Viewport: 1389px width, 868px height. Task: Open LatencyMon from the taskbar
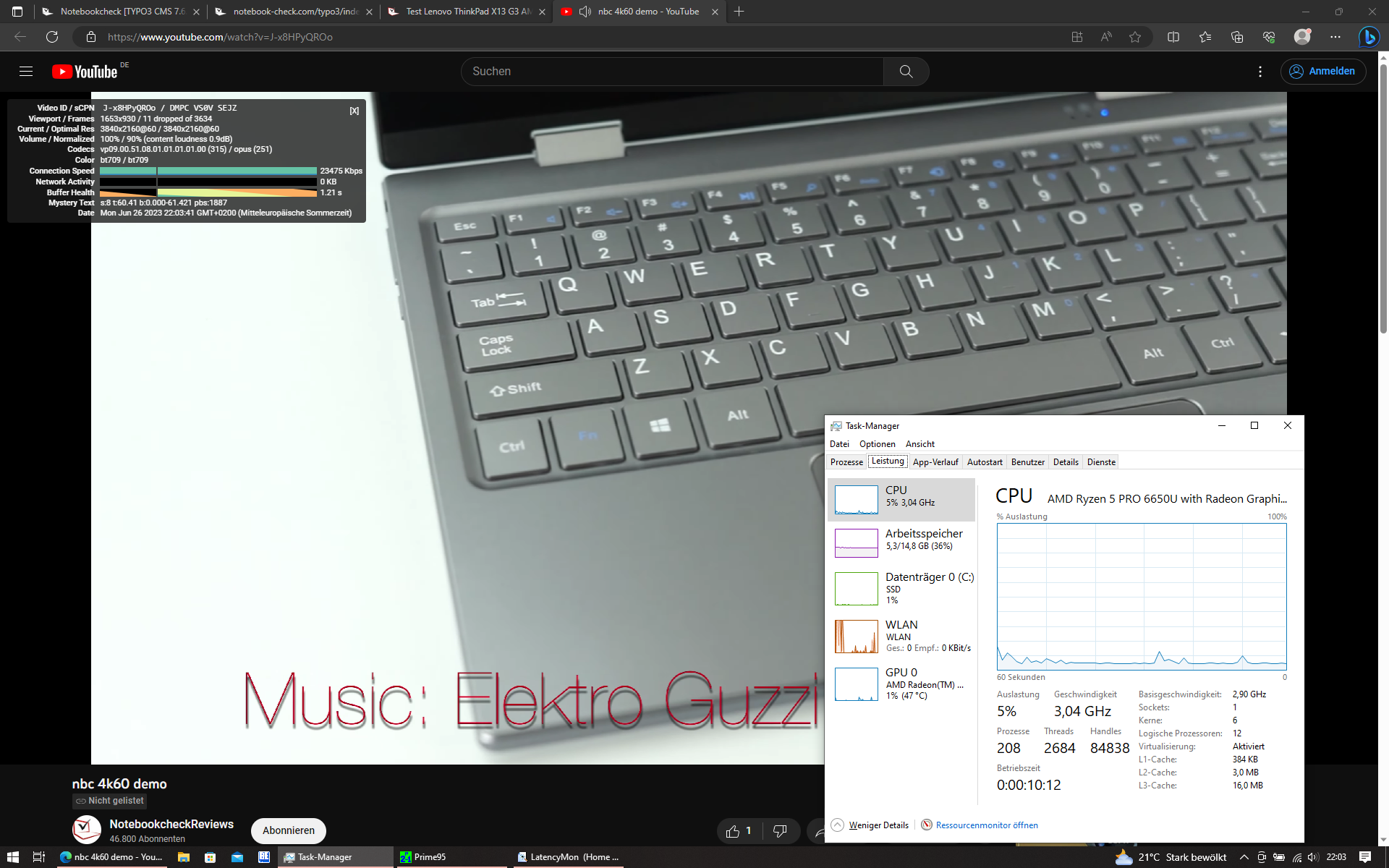569,857
